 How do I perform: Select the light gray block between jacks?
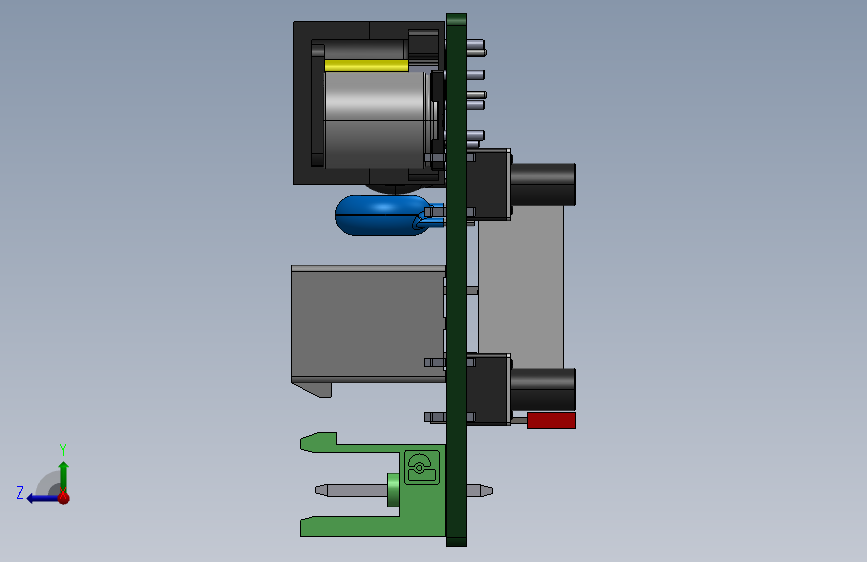click(521, 287)
